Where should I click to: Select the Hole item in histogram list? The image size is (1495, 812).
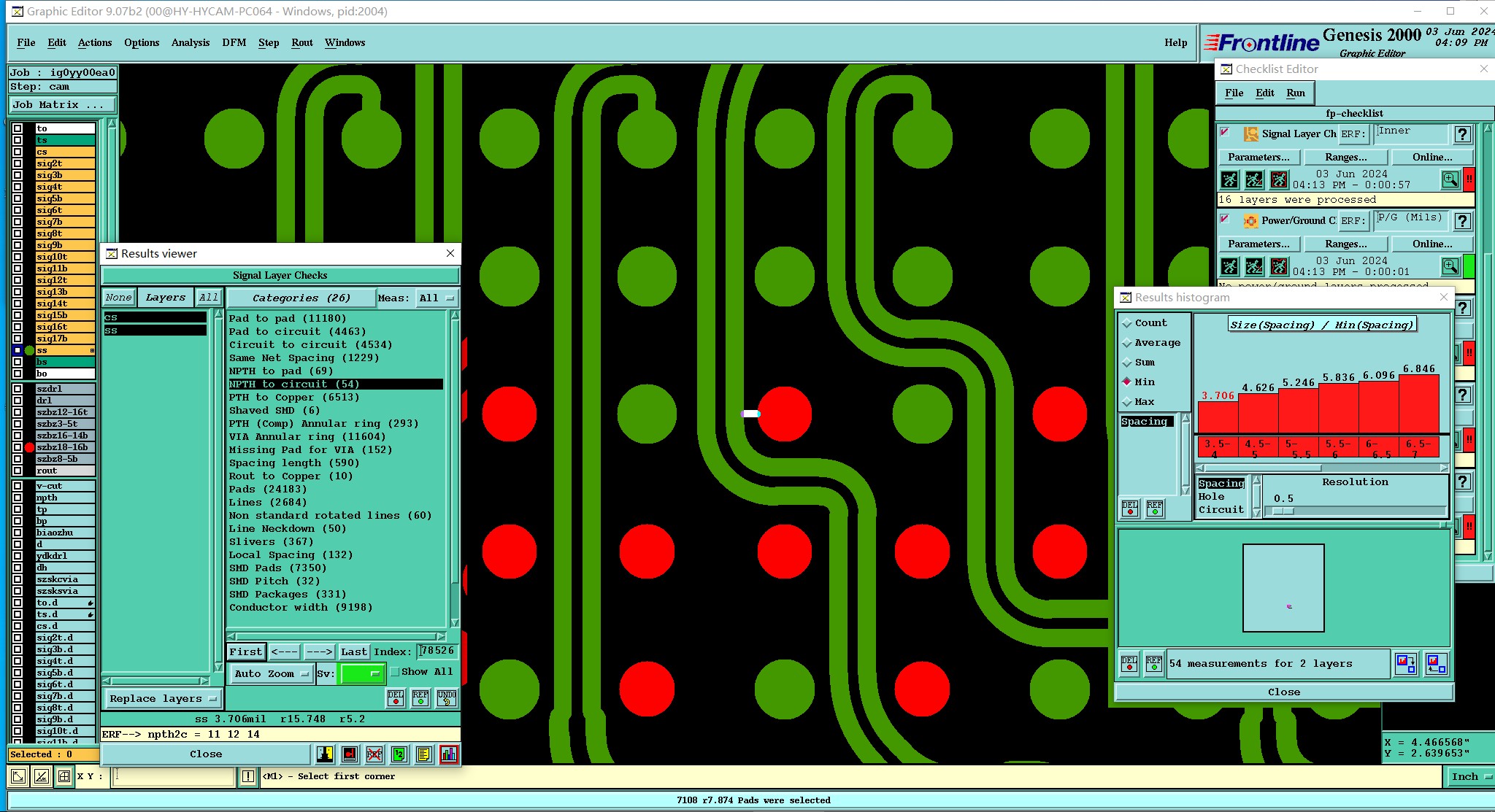[x=1212, y=496]
